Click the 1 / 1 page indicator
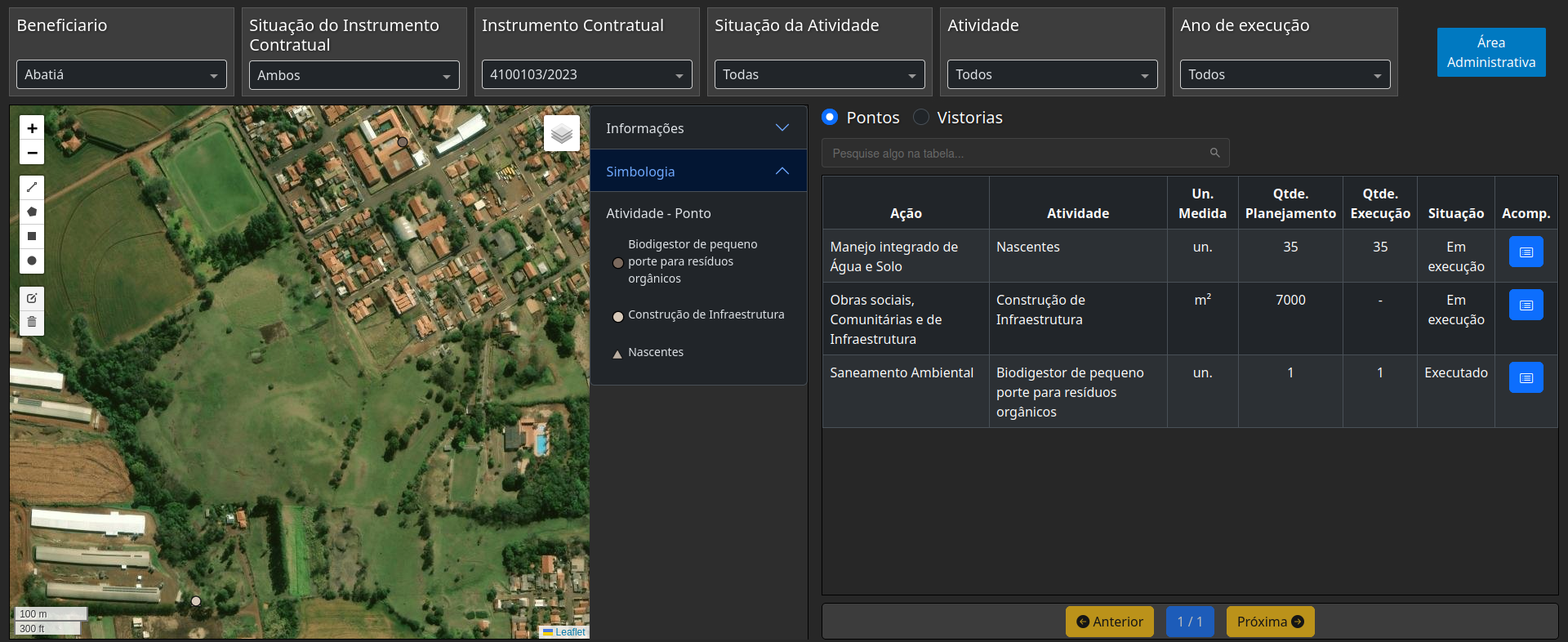This screenshot has height=642, width=1568. coord(1190,622)
